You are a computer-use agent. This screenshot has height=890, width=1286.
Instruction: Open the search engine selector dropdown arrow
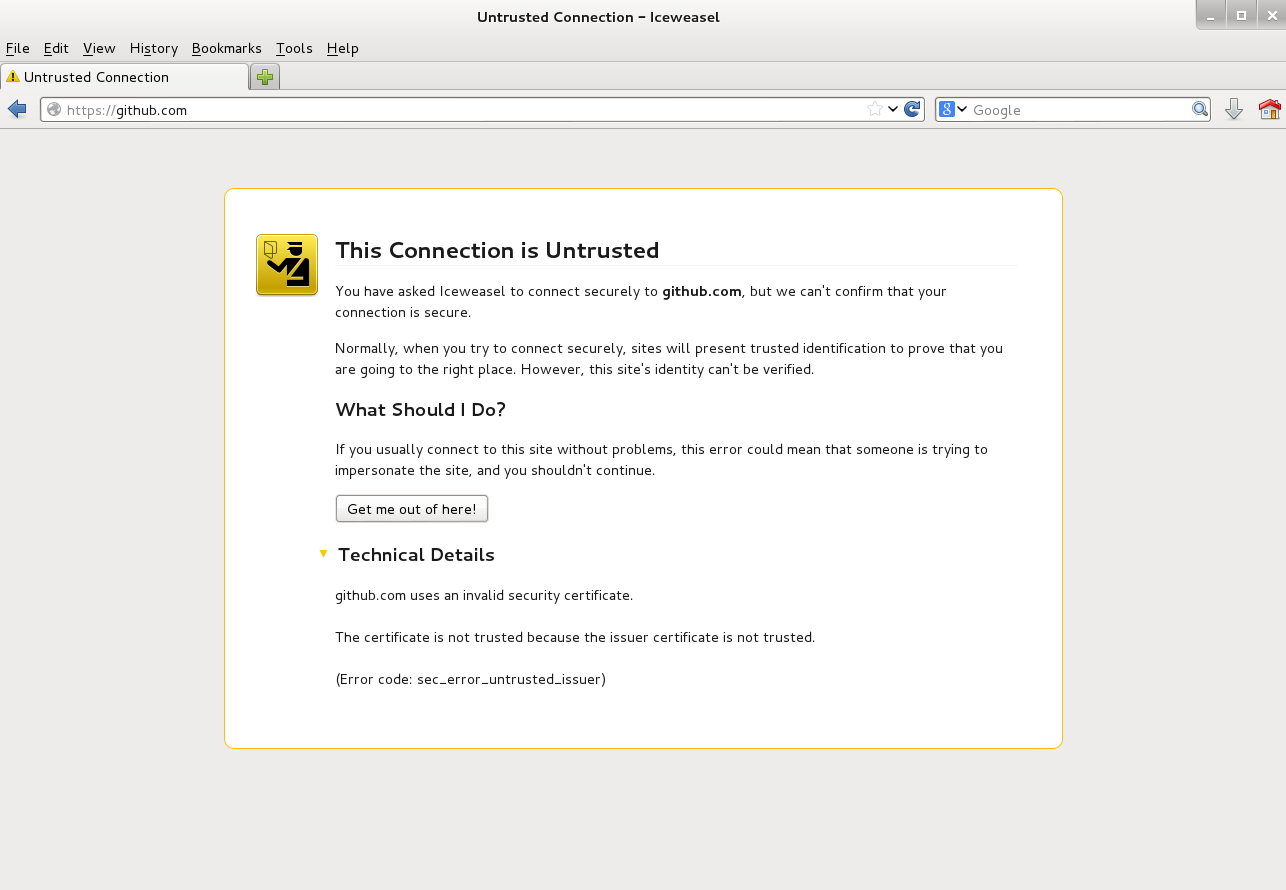click(x=962, y=109)
